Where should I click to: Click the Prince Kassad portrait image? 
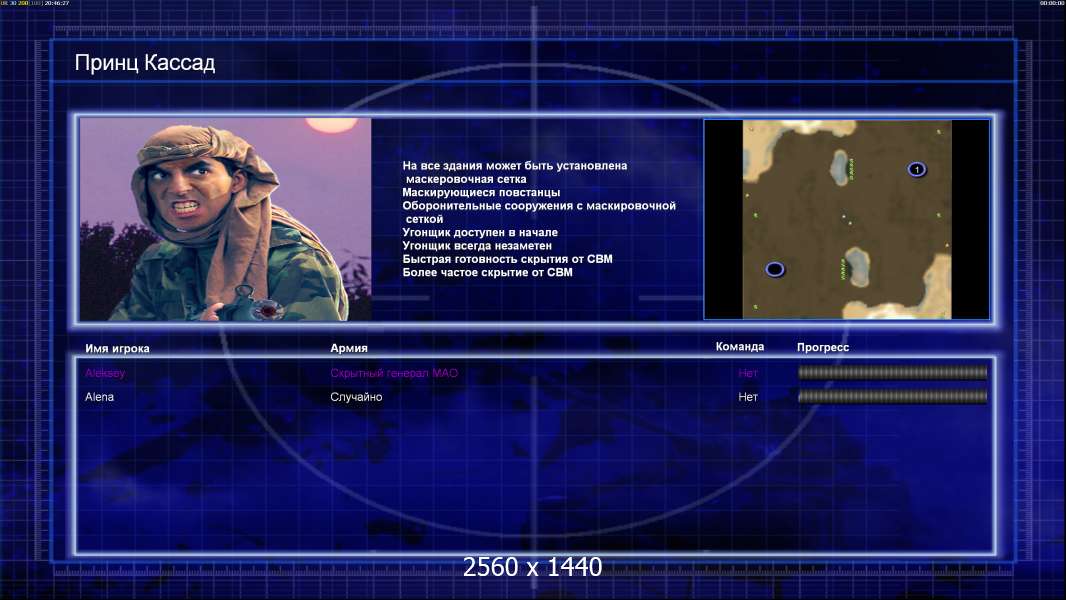[x=226, y=219]
